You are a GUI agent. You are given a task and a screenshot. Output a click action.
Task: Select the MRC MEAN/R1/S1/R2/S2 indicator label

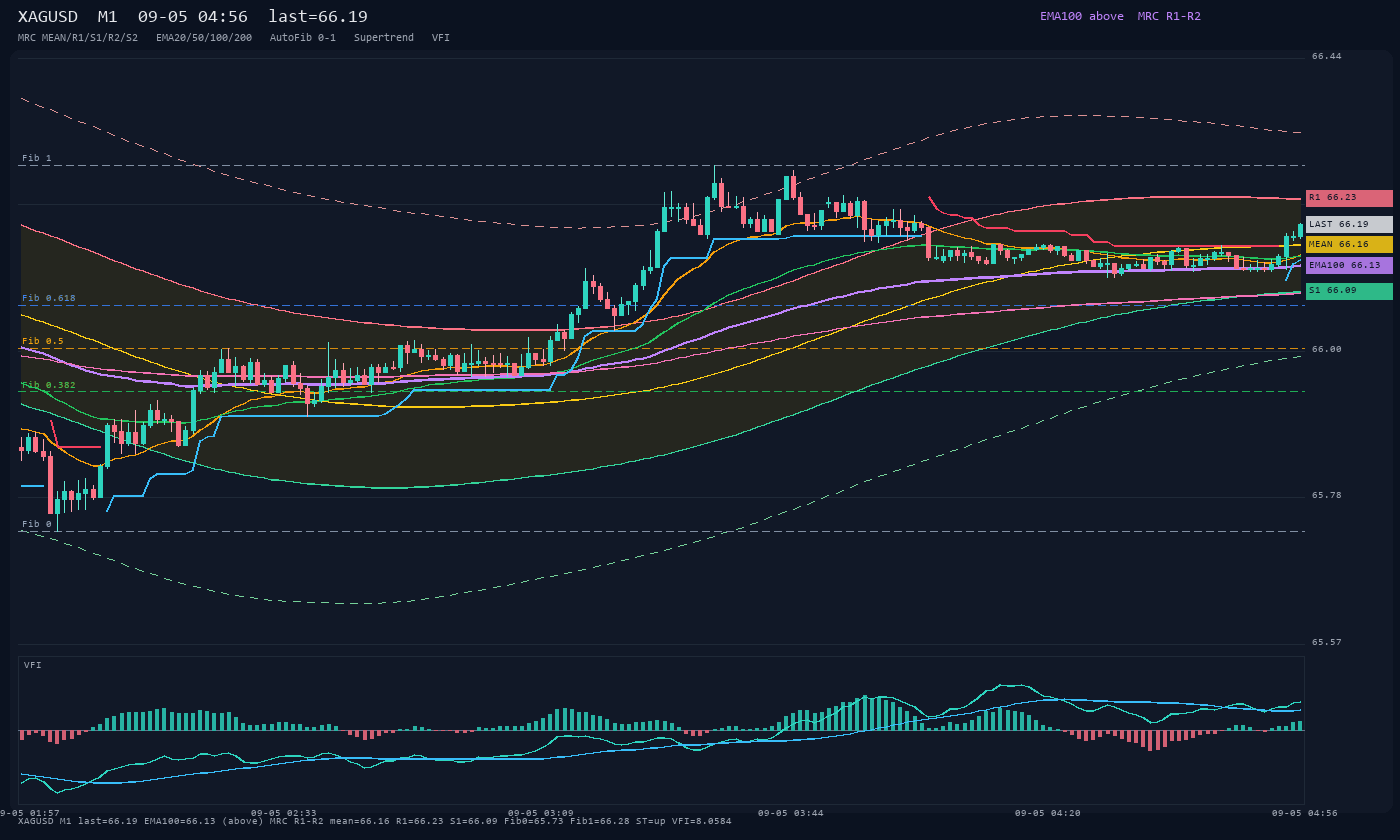click(78, 38)
